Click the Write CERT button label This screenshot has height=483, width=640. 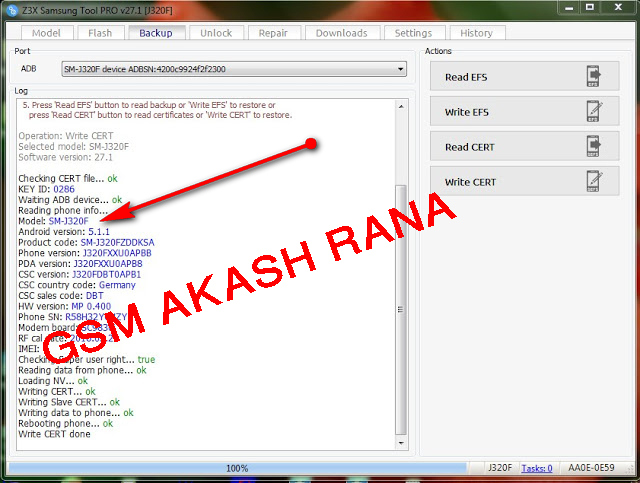click(x=470, y=182)
